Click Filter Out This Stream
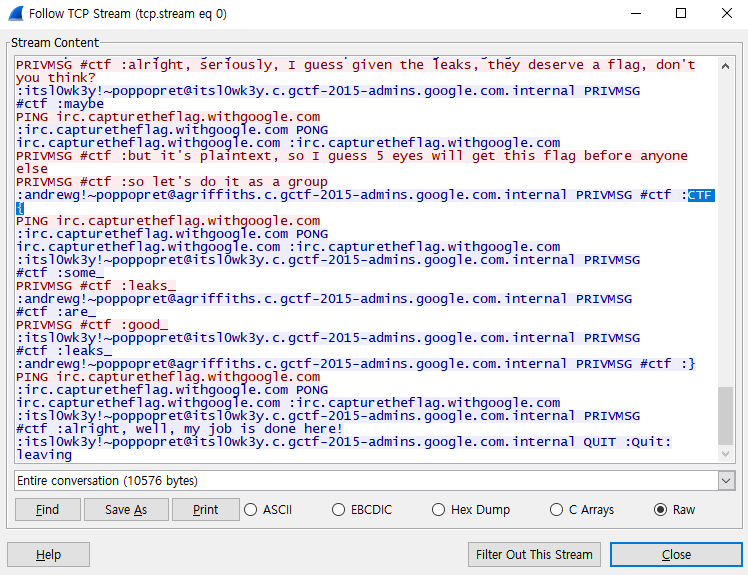The width and height of the screenshot is (748, 575). point(534,554)
